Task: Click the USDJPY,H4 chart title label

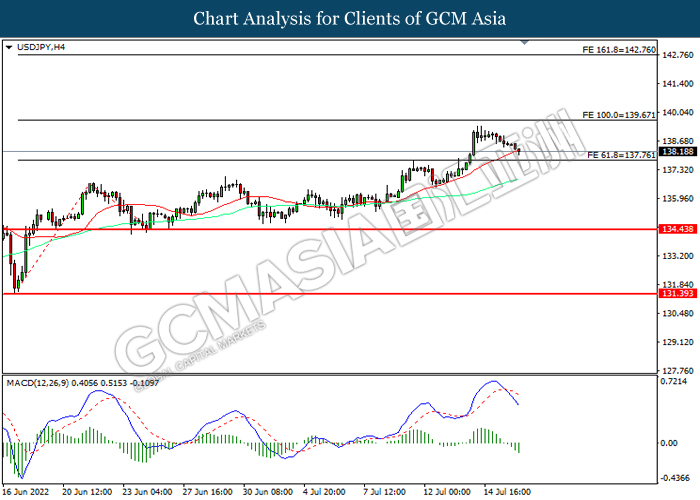Action: pos(41,47)
